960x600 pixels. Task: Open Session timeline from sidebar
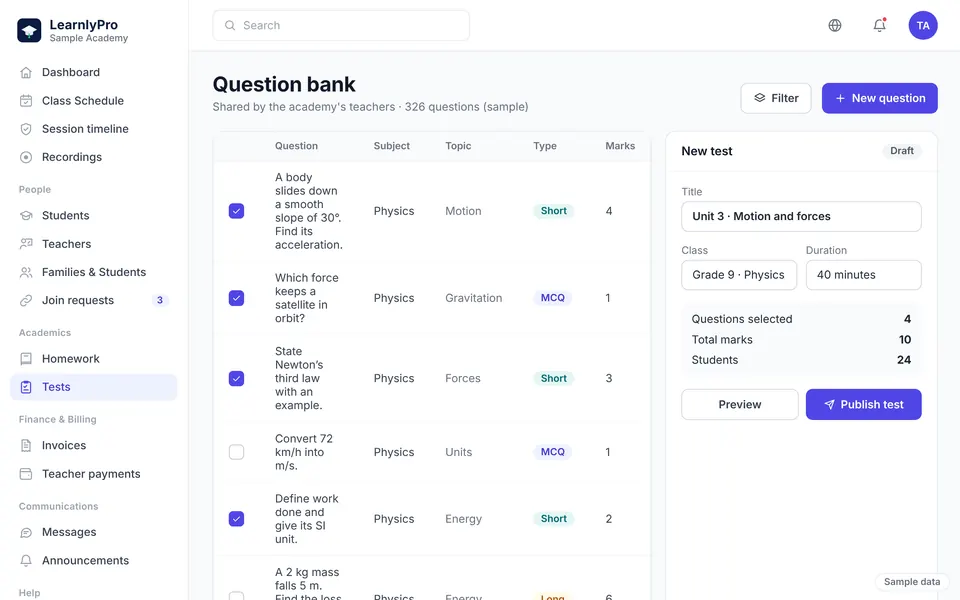coord(94,129)
